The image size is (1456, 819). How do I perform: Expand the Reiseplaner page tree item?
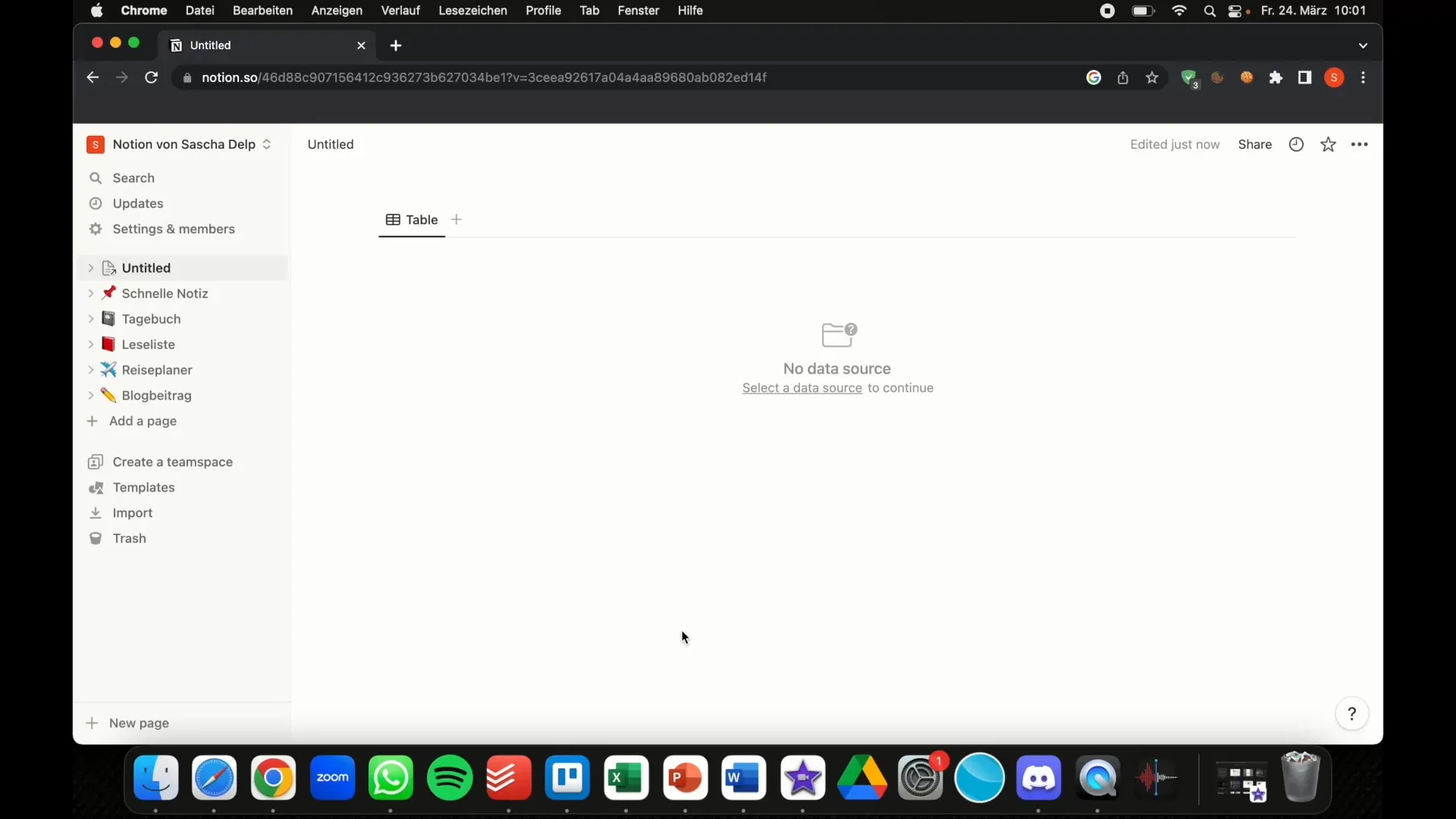(x=90, y=369)
